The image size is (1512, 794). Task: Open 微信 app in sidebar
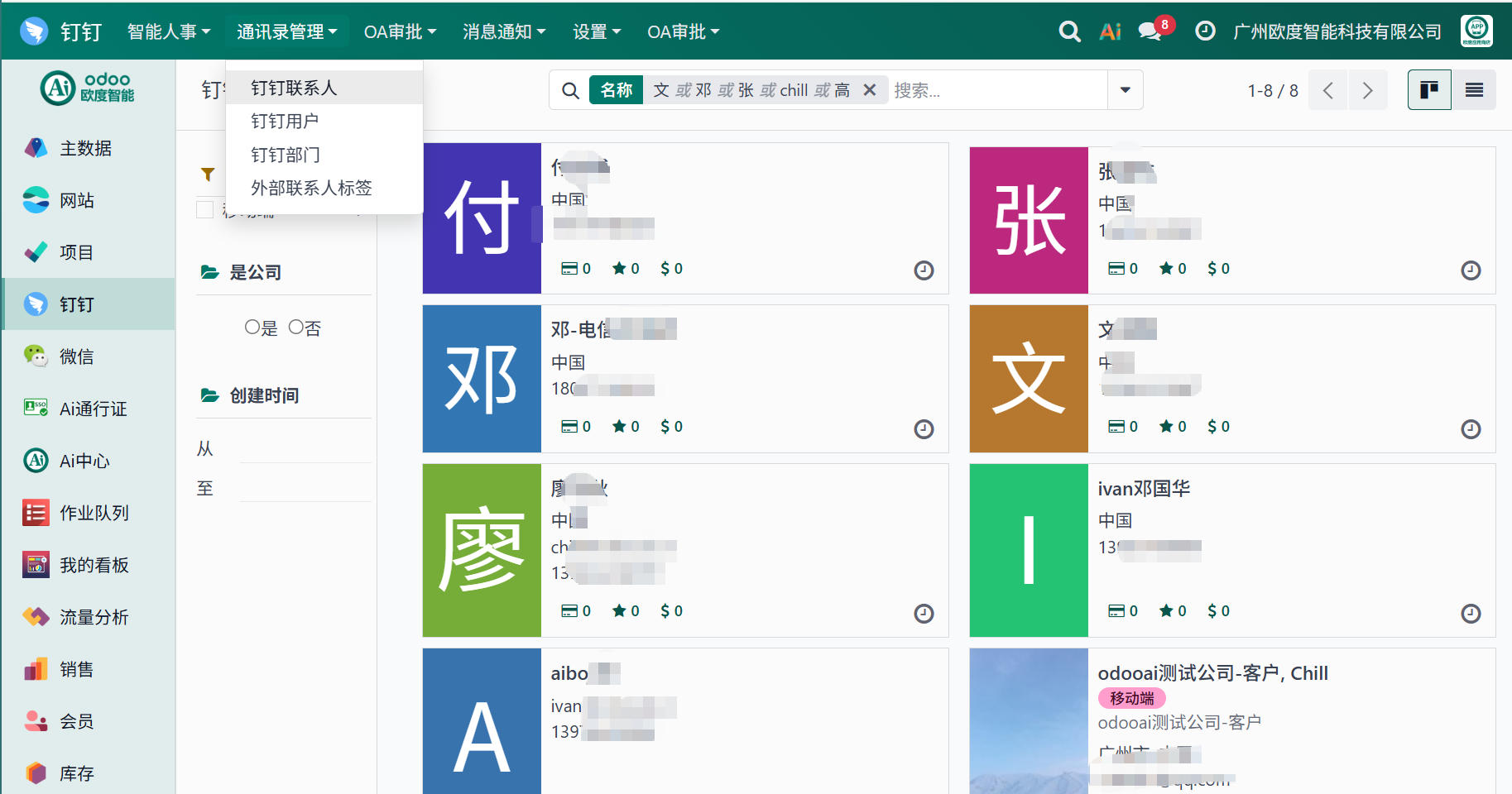point(88,356)
